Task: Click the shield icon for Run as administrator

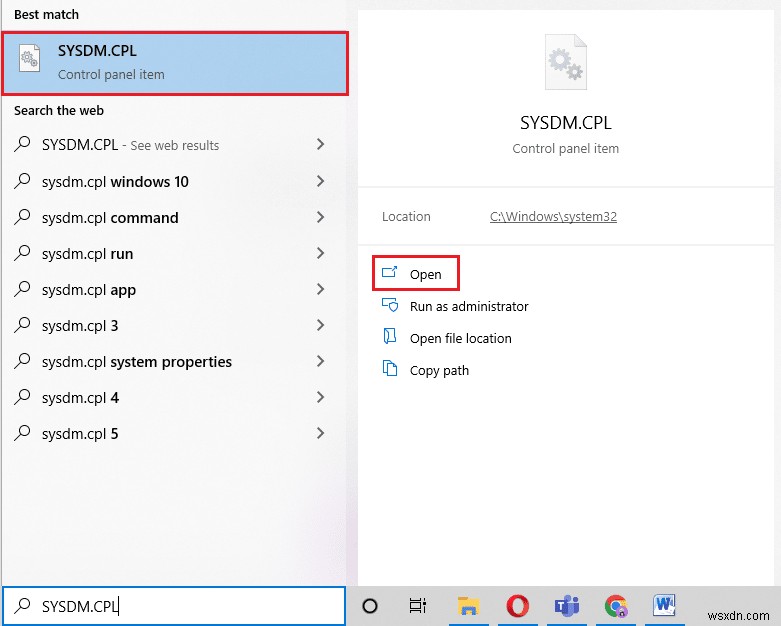Action: pos(390,304)
